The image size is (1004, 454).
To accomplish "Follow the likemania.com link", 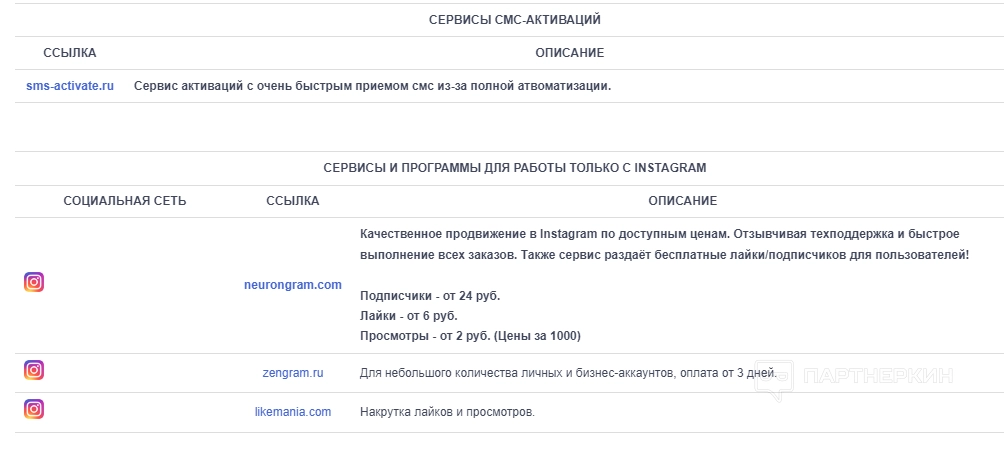I will 293,411.
